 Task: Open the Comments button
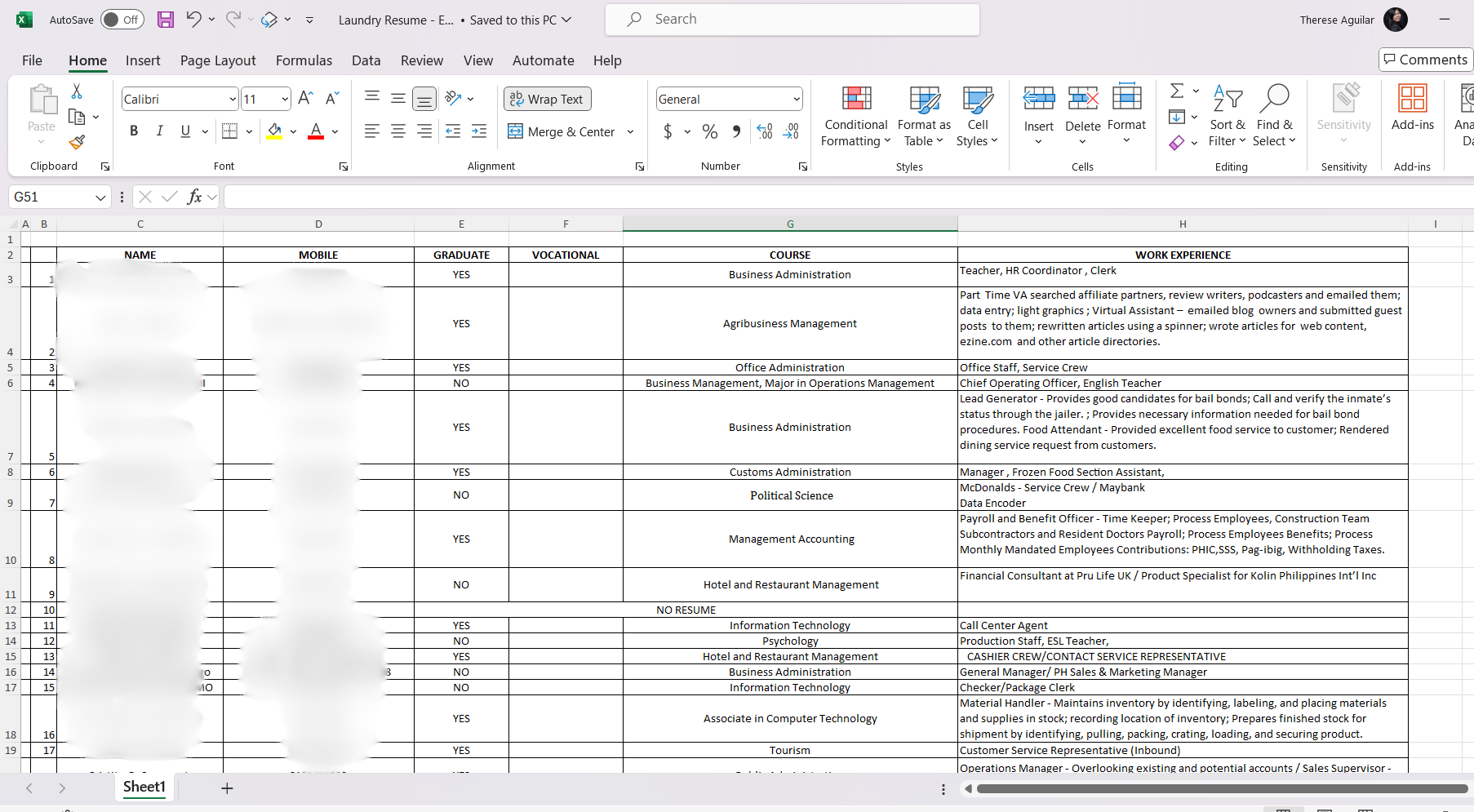[1425, 60]
